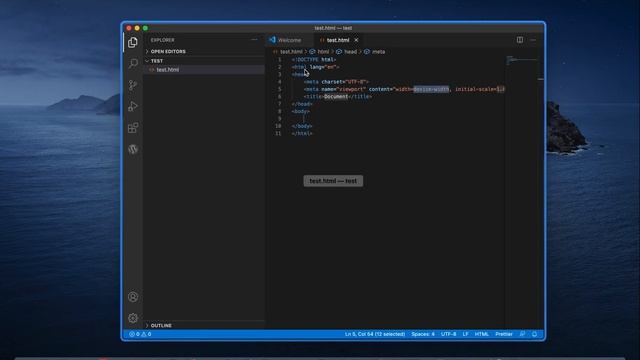
Task: Open the Accounts icon
Action: pos(133,297)
